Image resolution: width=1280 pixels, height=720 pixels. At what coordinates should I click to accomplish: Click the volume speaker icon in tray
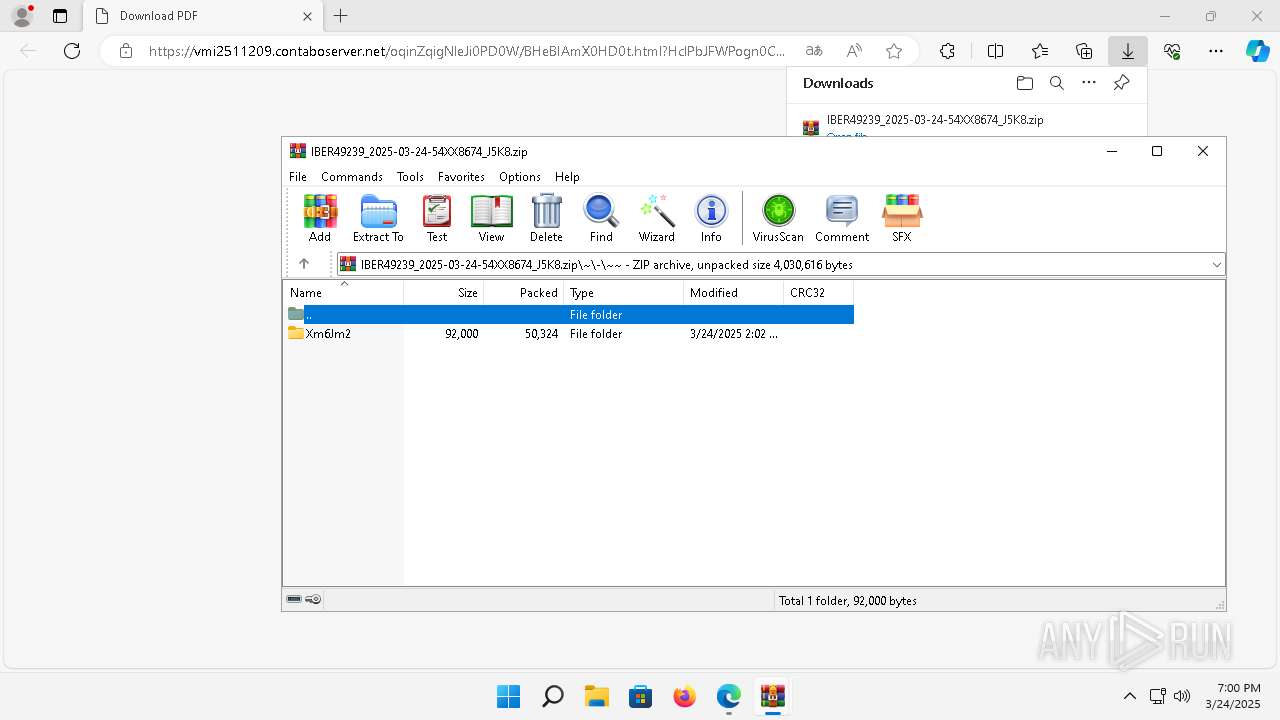[1182, 696]
